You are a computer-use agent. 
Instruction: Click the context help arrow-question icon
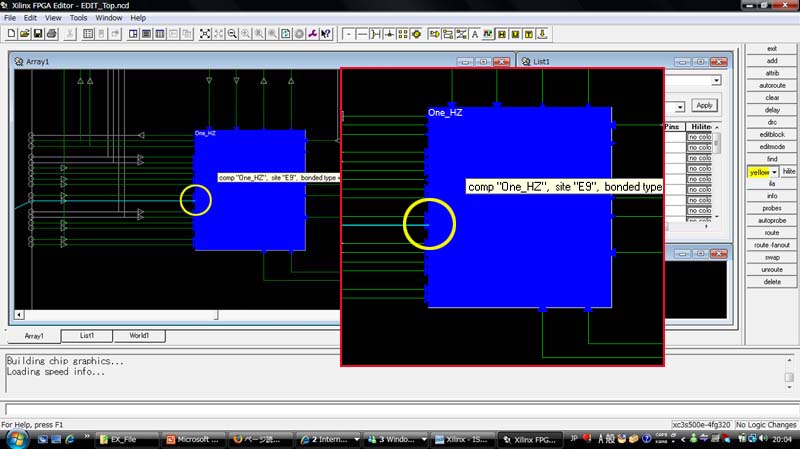click(326, 34)
